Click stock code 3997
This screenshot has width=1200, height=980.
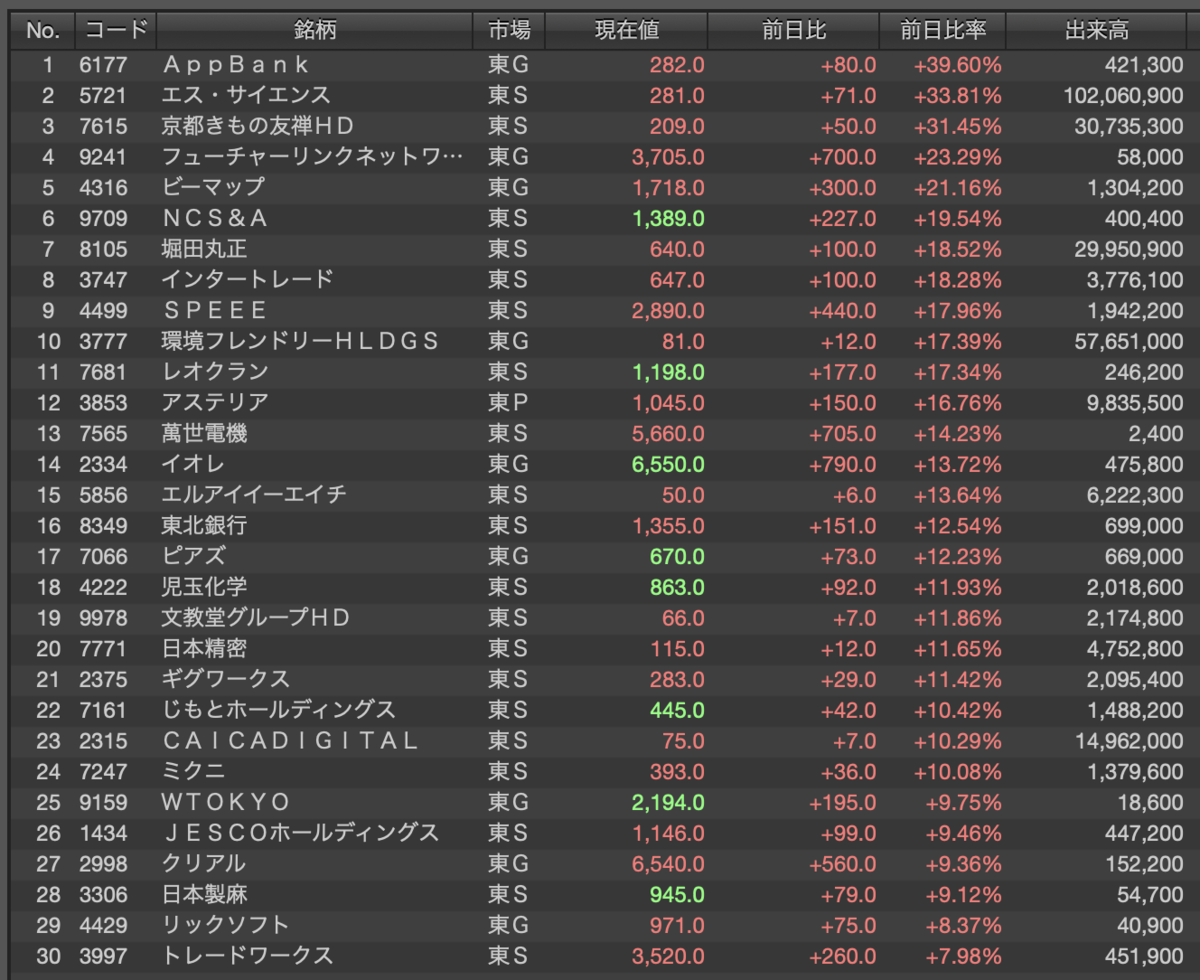coord(104,955)
